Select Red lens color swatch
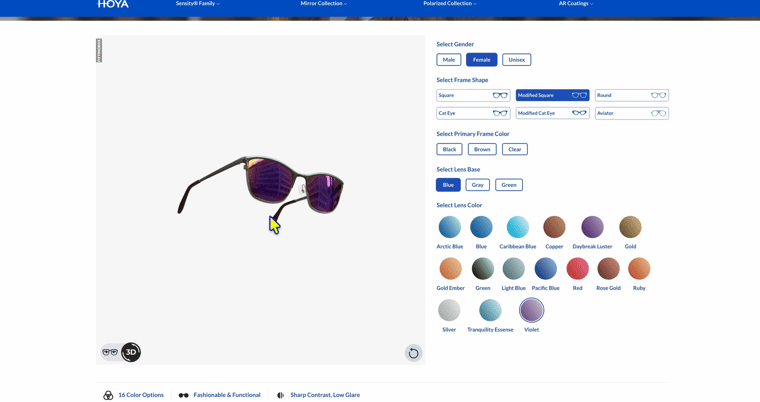Screen dimensions: 760x402 (x=577, y=269)
